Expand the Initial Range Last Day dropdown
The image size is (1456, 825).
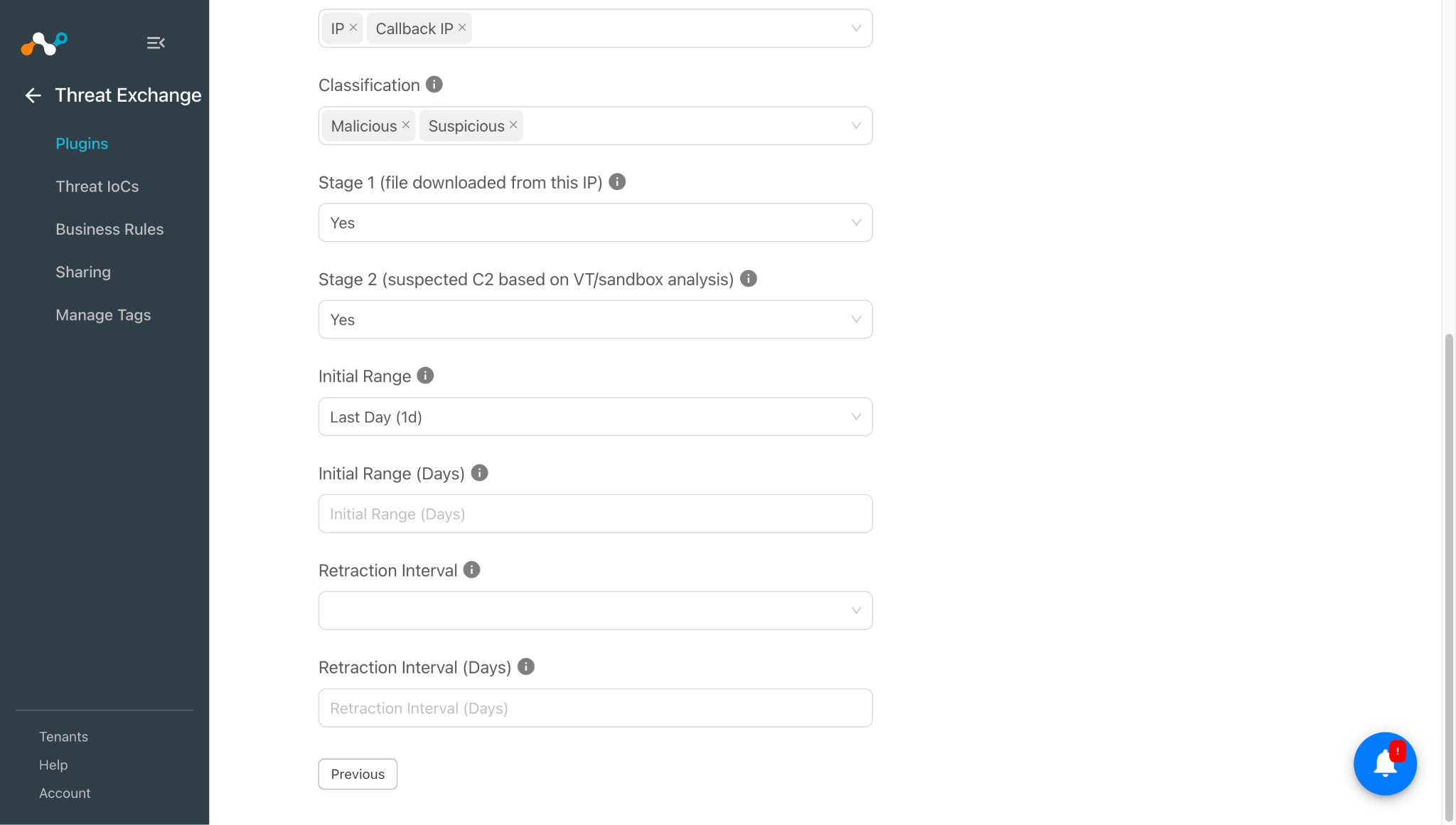click(x=595, y=417)
